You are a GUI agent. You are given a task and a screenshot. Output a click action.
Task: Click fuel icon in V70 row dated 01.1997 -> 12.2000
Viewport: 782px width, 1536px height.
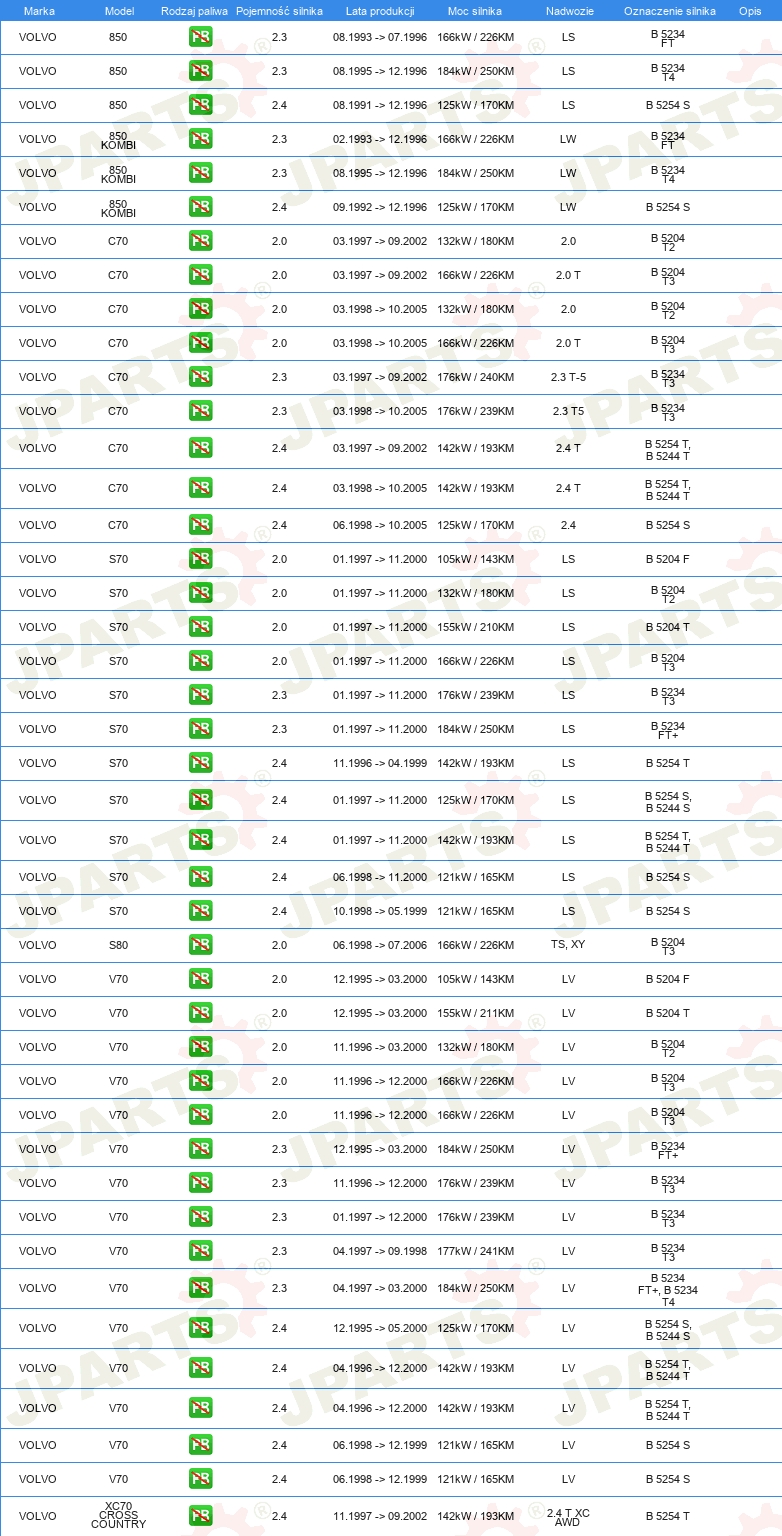200,1218
